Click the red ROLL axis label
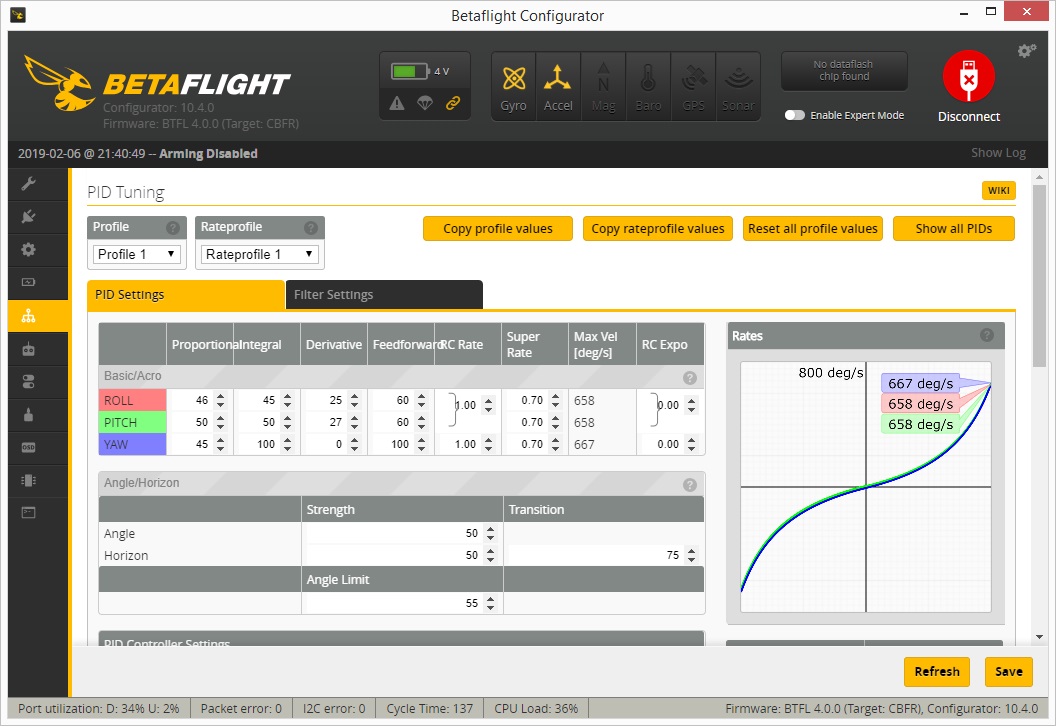Image resolution: width=1056 pixels, height=726 pixels. point(132,400)
